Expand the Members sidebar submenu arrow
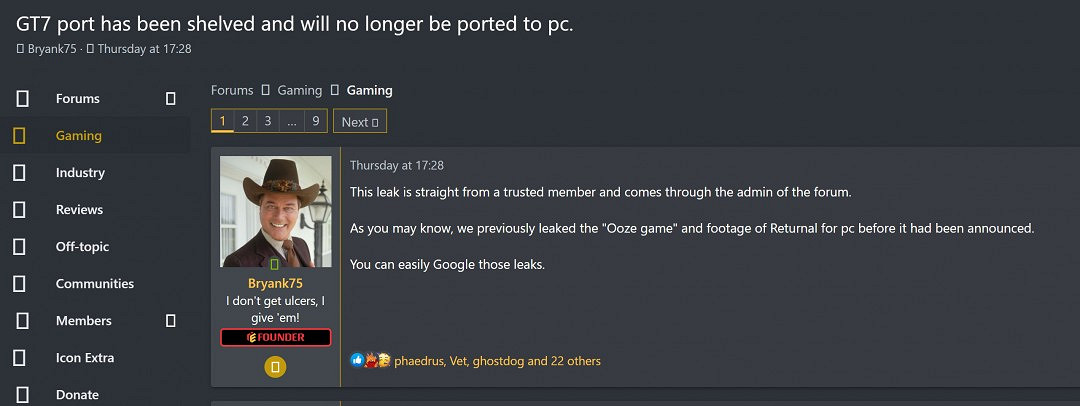The width and height of the screenshot is (1080, 406). point(170,321)
